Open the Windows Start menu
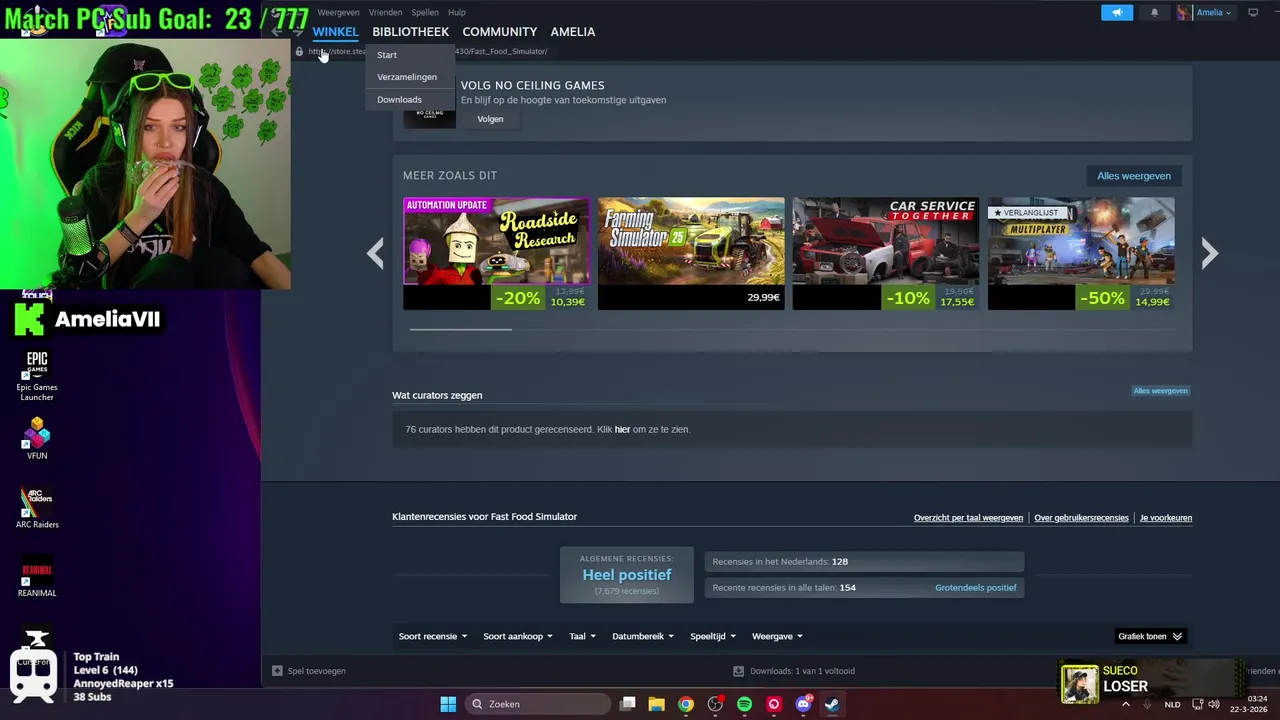The image size is (1280, 720). pos(448,704)
